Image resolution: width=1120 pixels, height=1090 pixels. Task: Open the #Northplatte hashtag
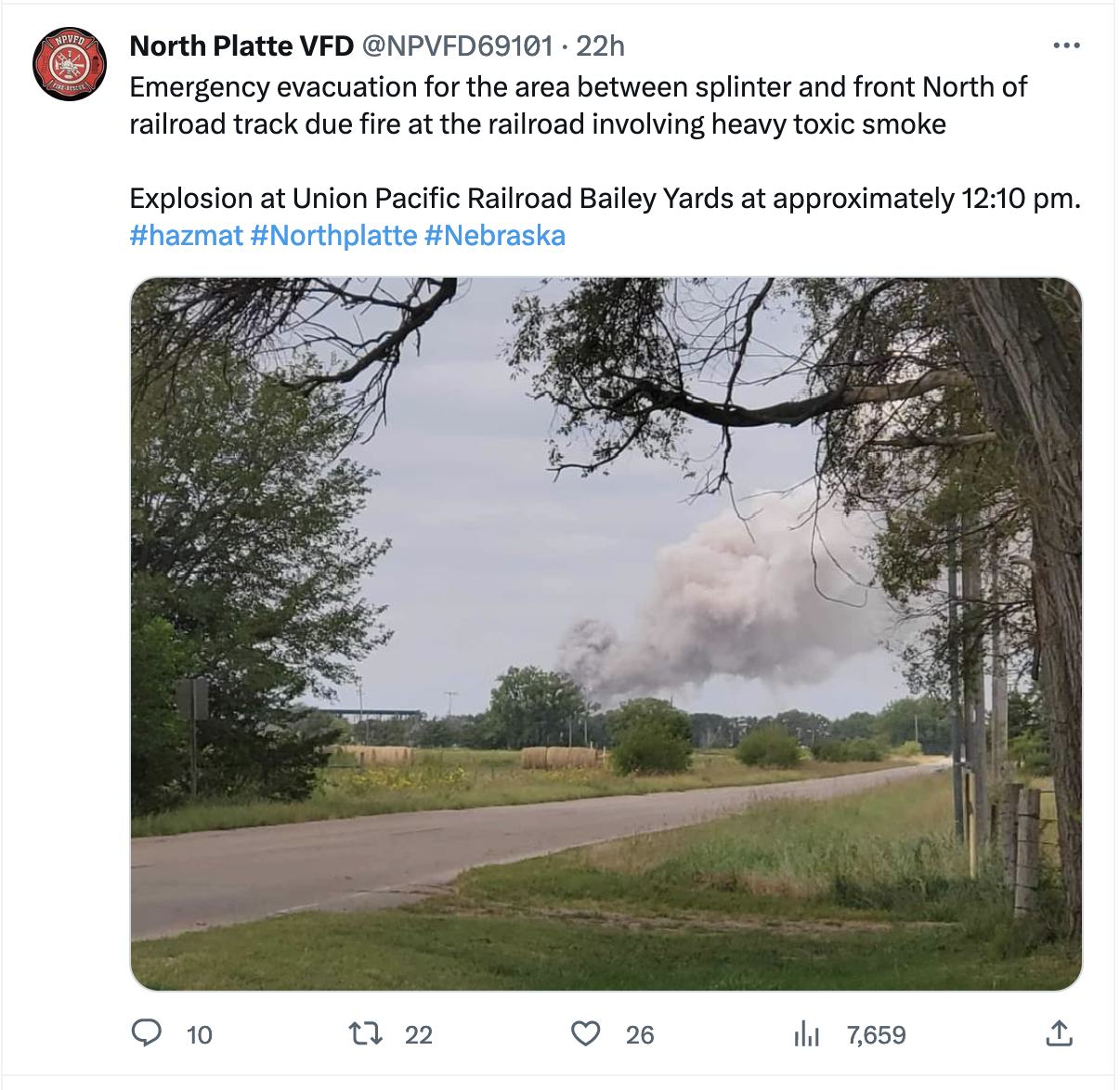(332, 235)
